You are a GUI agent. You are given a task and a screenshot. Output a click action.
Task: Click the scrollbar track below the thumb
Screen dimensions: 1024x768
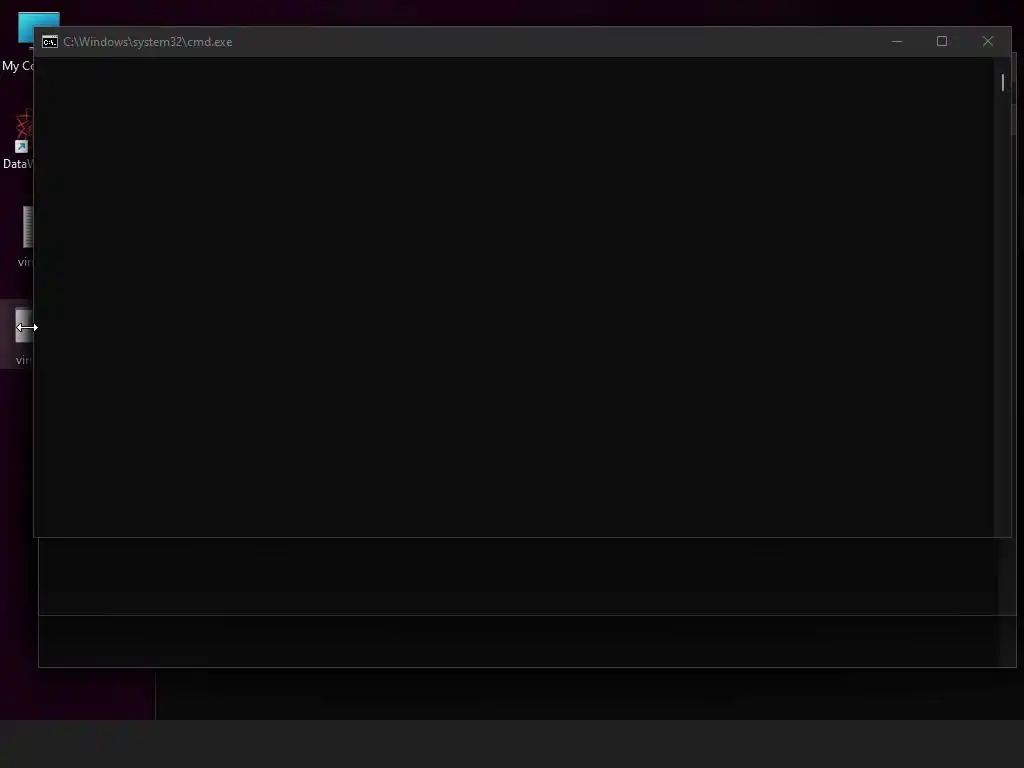tap(1002, 313)
